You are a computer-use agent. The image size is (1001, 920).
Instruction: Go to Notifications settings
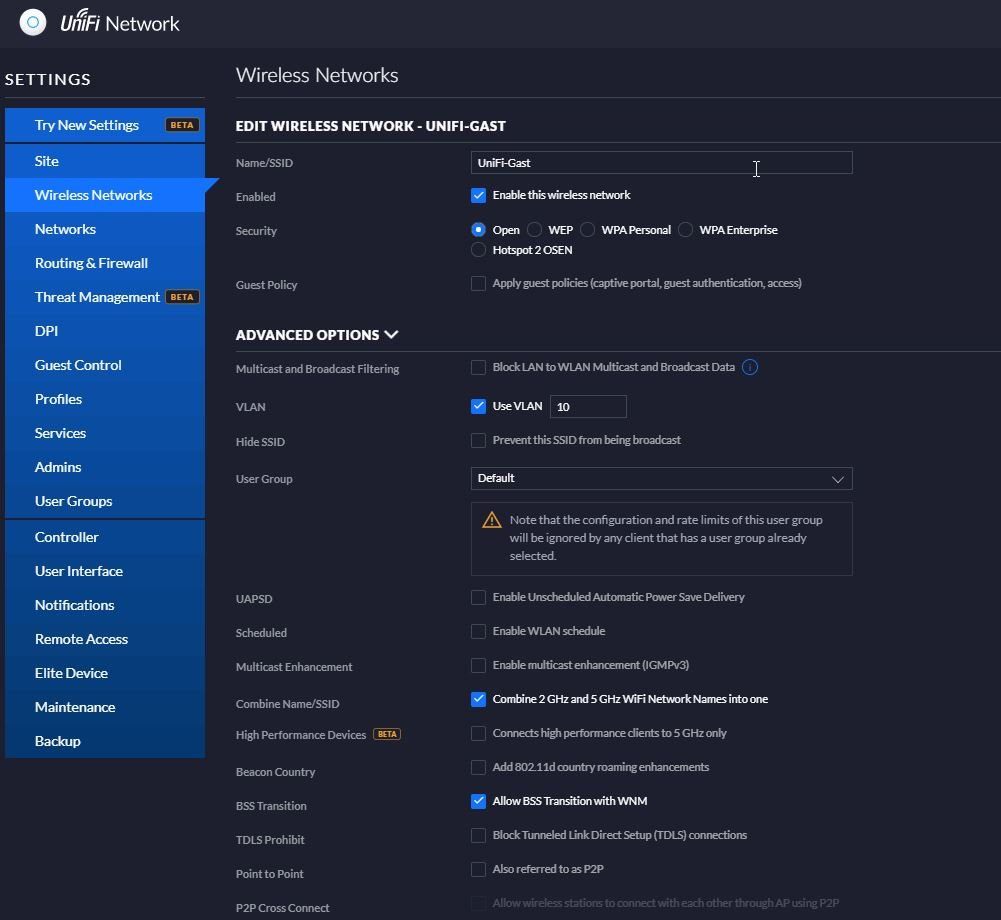(x=105, y=605)
